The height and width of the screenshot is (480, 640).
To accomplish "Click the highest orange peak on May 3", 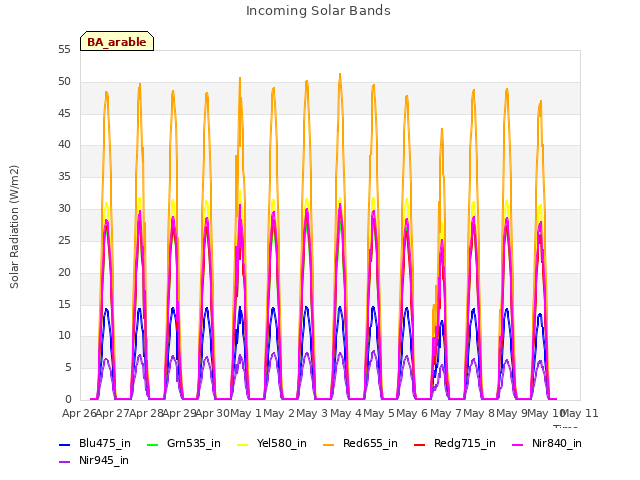I will tap(340, 74).
